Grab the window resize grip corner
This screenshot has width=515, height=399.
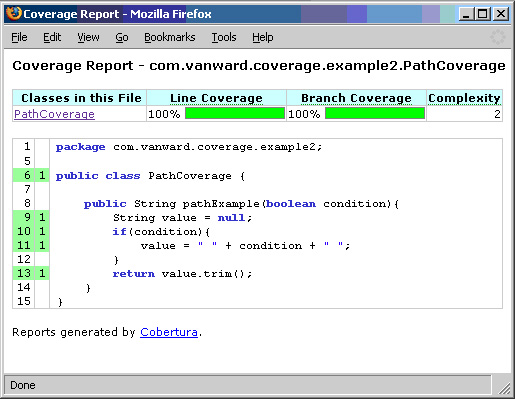504,387
